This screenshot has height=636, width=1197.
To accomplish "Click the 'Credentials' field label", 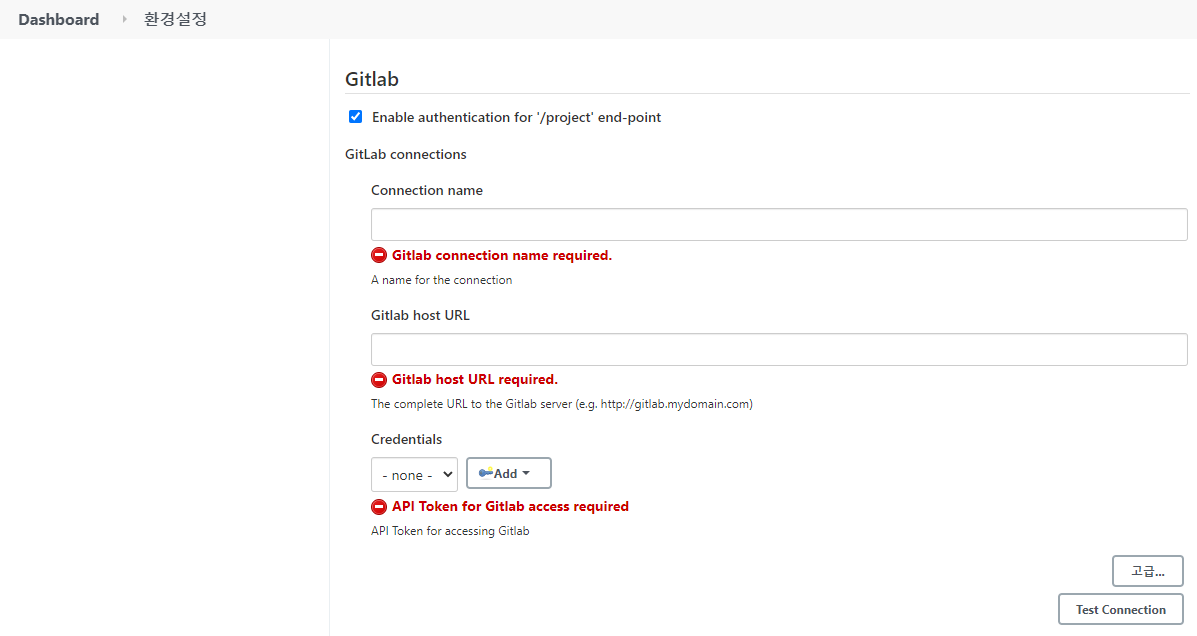I will (406, 439).
